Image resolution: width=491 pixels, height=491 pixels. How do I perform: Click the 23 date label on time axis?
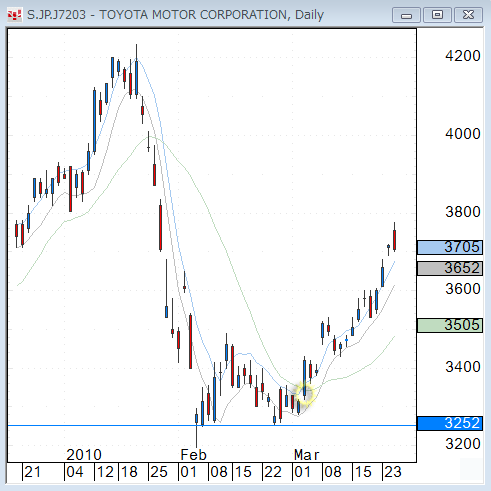(393, 472)
